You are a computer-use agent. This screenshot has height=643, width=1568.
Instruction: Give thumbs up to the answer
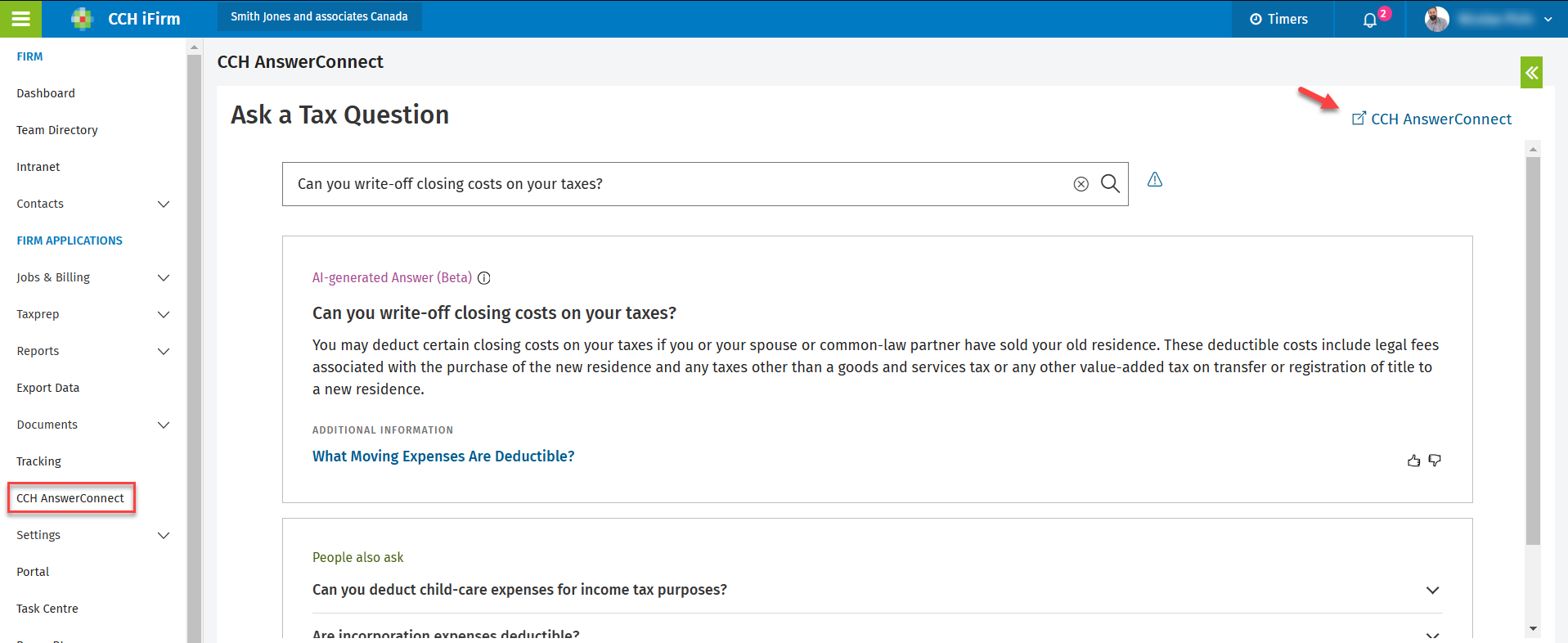(1413, 461)
